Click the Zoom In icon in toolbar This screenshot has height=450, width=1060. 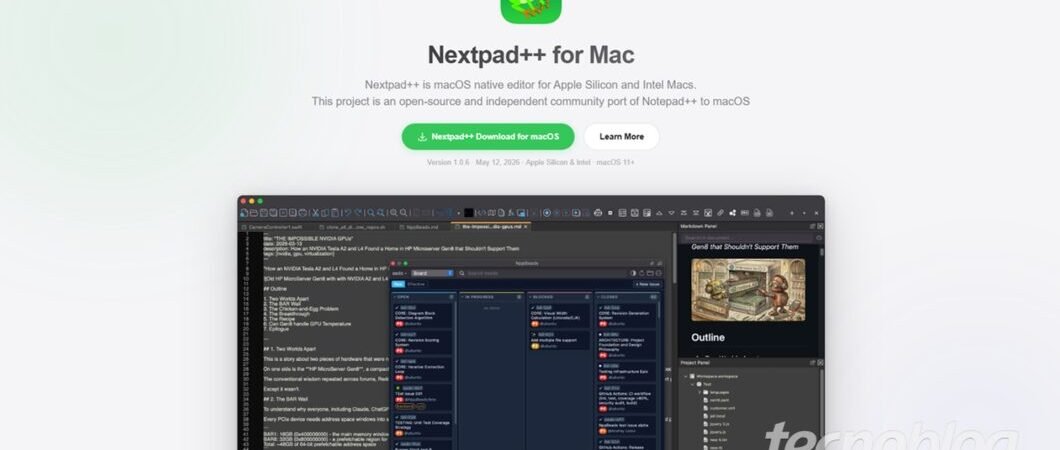pyautogui.click(x=393, y=213)
